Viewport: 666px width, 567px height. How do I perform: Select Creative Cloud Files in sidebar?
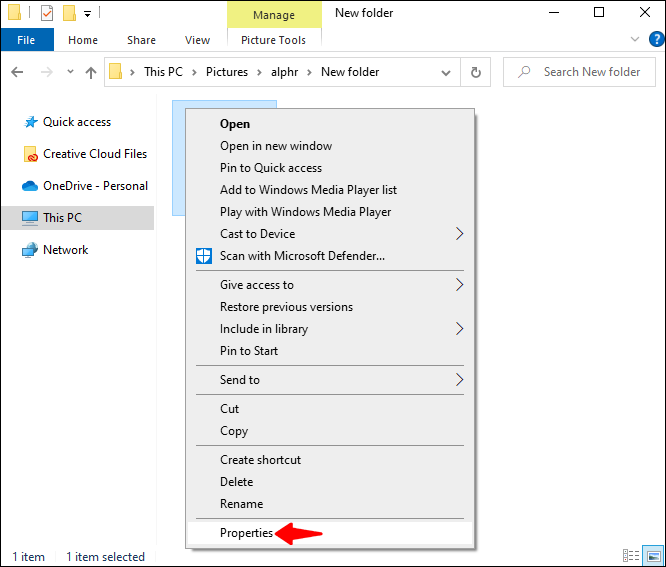pyautogui.click(x=95, y=154)
